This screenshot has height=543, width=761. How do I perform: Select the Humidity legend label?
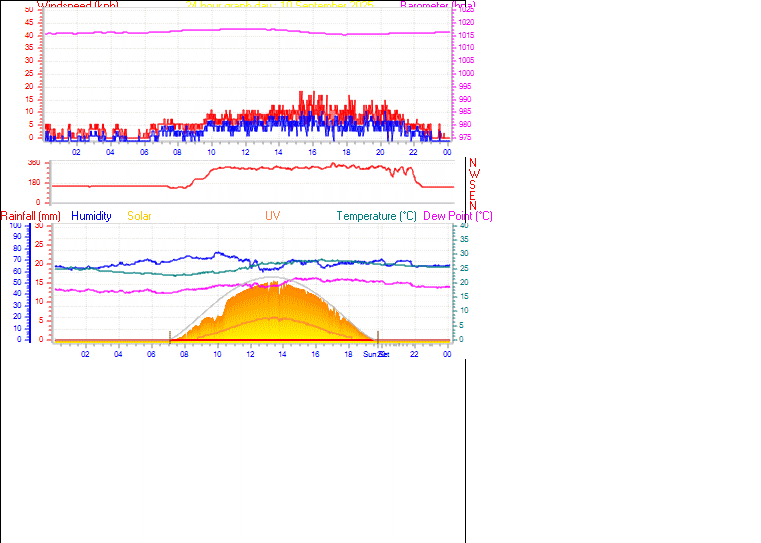(91, 216)
